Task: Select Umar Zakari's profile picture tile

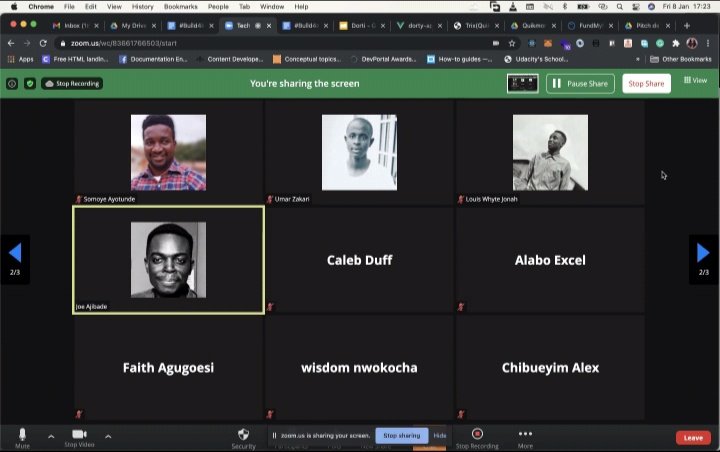Action: [x=359, y=153]
